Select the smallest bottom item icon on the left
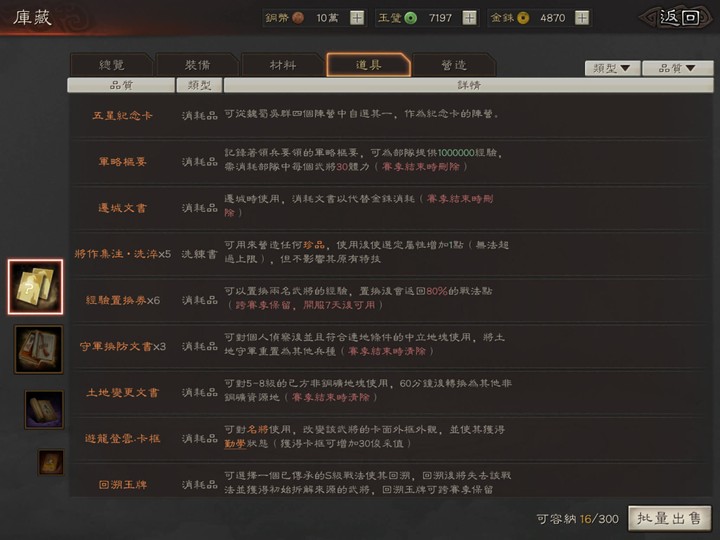 tap(51, 461)
